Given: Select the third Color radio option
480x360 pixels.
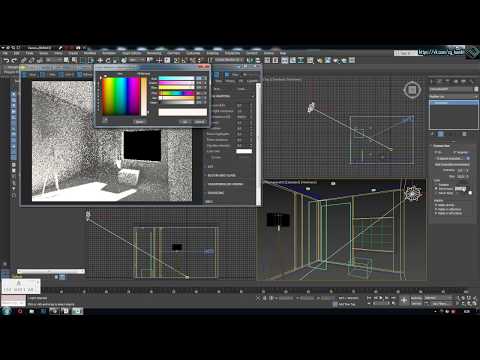Looking at the screenshot, I should [x=436, y=193].
